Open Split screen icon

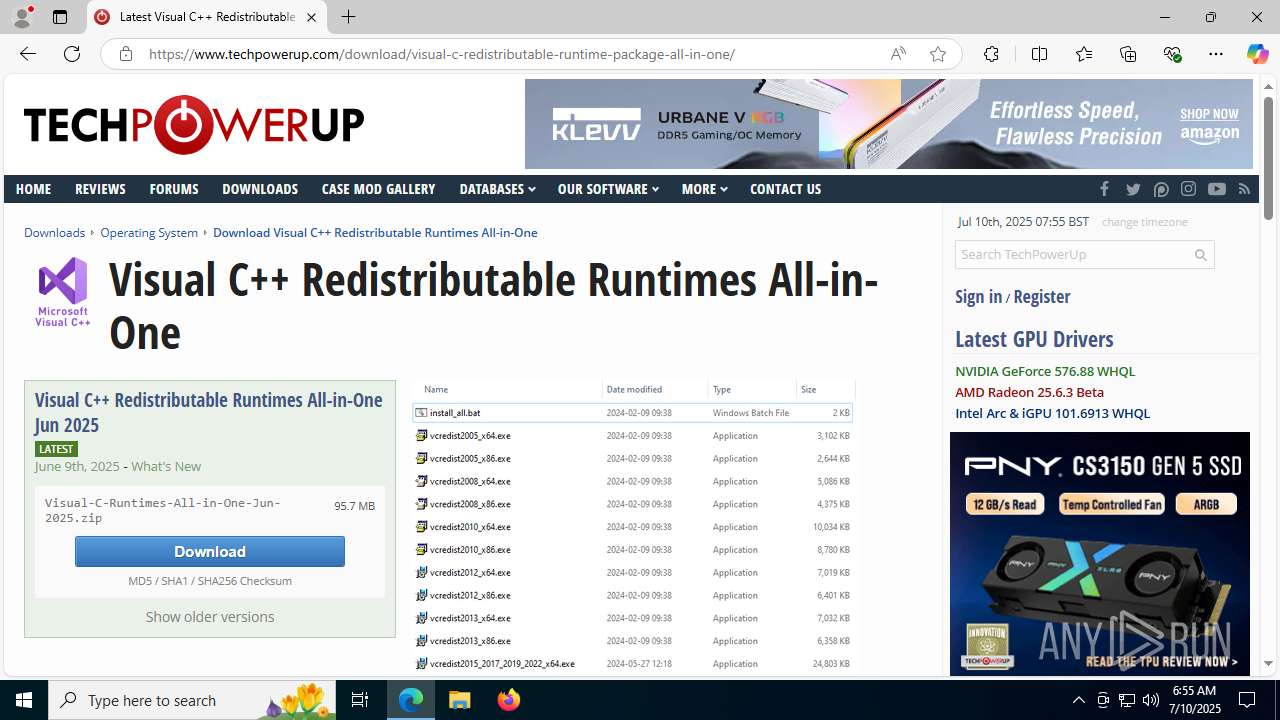point(1039,54)
